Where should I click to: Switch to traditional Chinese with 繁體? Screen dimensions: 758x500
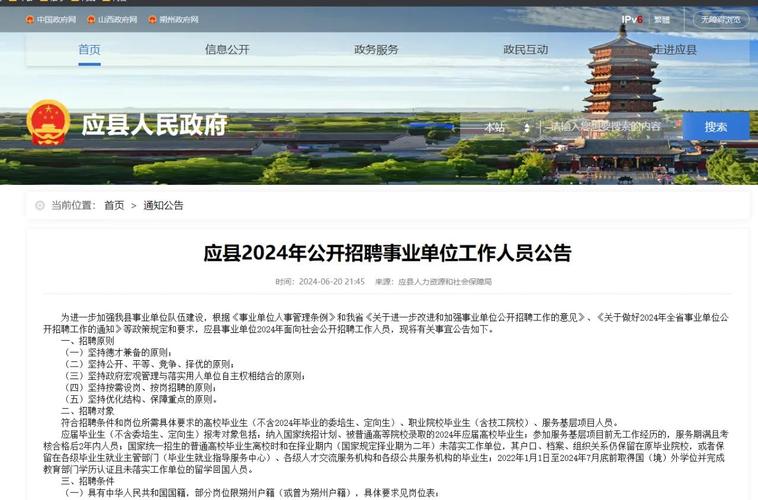662,20
